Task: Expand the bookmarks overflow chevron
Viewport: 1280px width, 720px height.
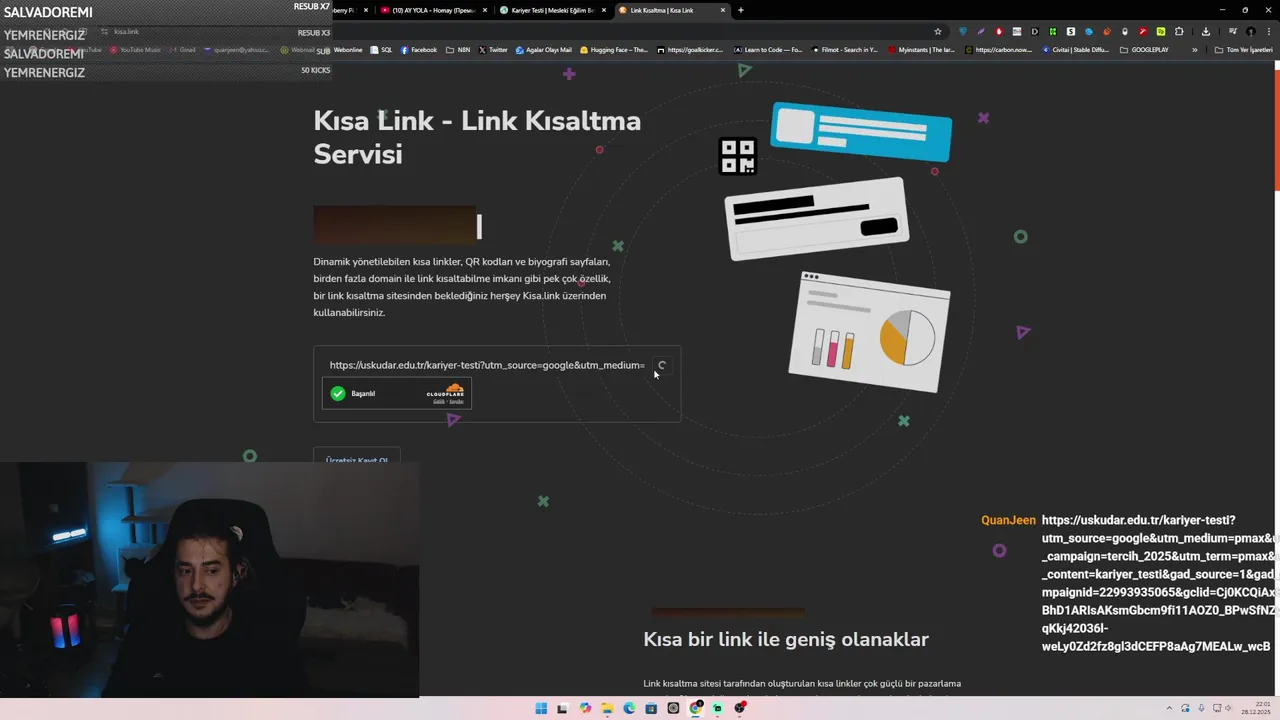Action: coord(1195,50)
